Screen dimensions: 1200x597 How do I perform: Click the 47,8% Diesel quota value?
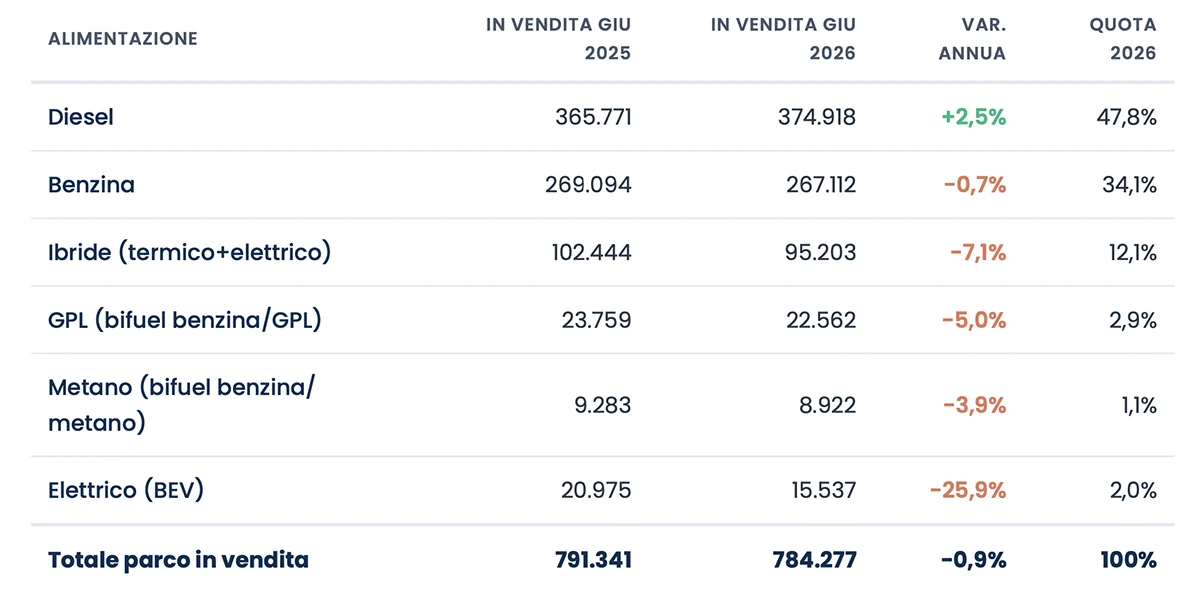point(1127,117)
